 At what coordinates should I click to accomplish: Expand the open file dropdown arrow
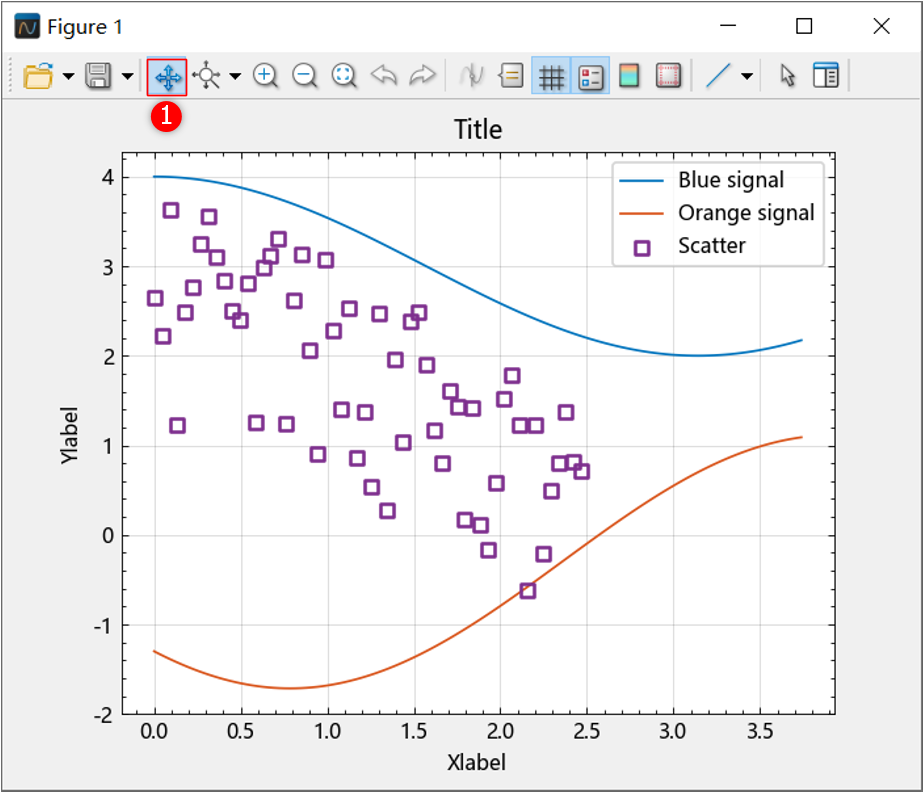(x=68, y=77)
